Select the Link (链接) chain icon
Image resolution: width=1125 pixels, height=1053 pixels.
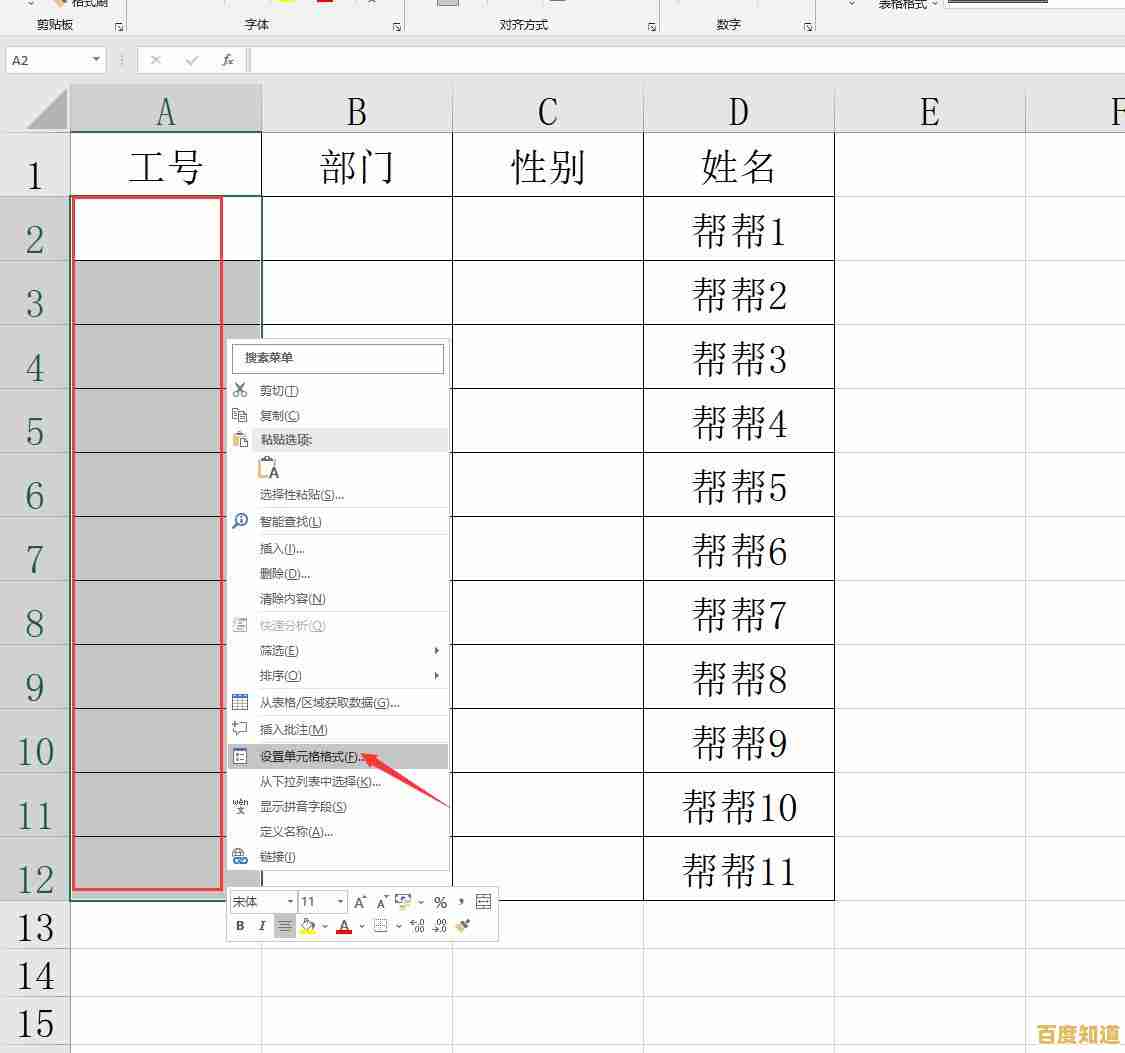[240, 856]
